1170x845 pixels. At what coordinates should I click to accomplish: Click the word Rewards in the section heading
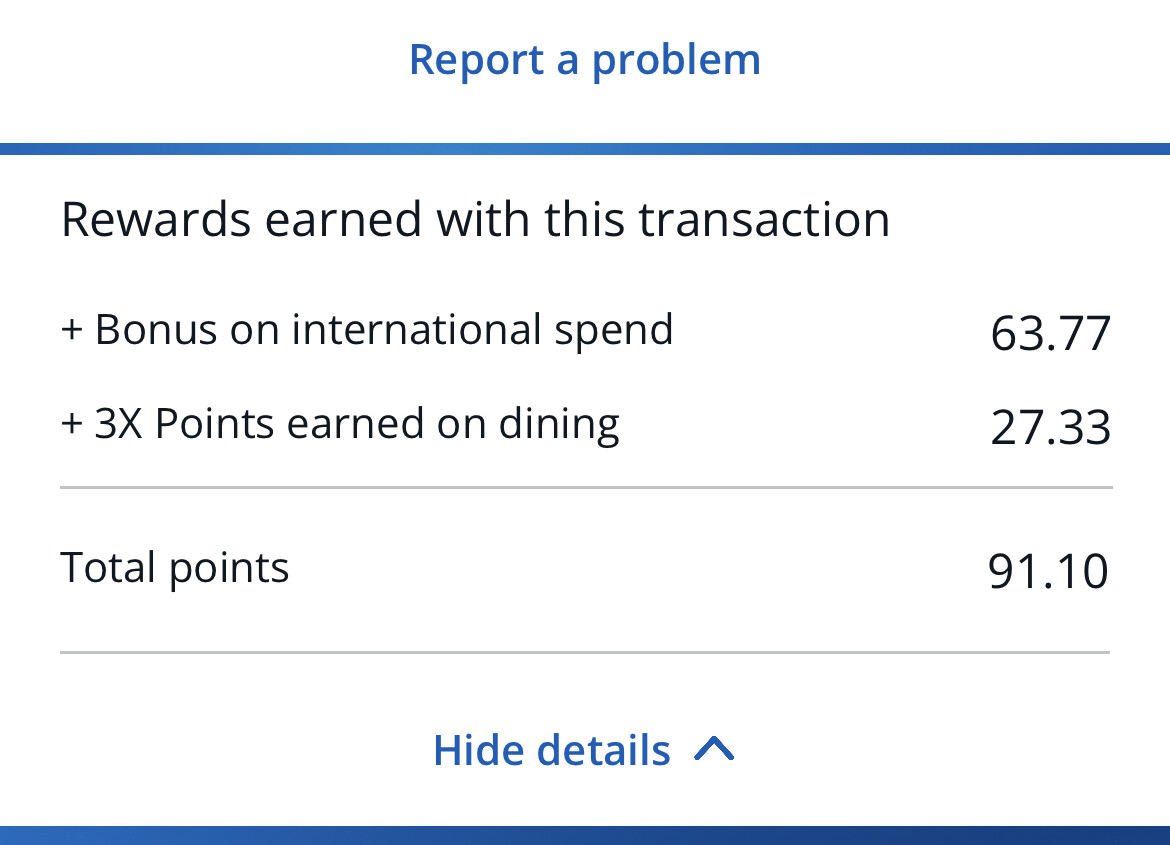click(x=157, y=219)
